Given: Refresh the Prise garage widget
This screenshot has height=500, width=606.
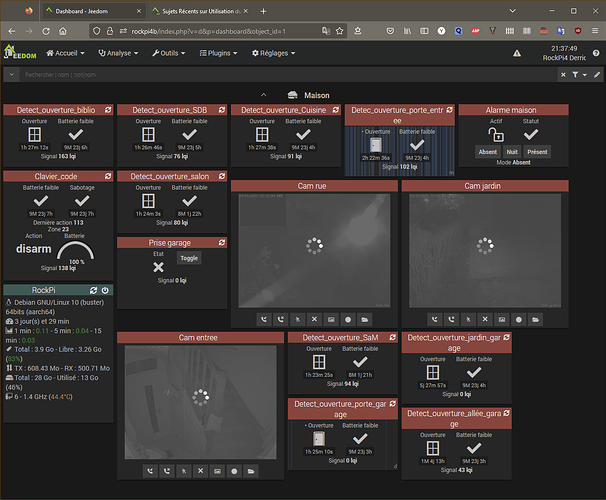Looking at the screenshot, I should (222, 242).
